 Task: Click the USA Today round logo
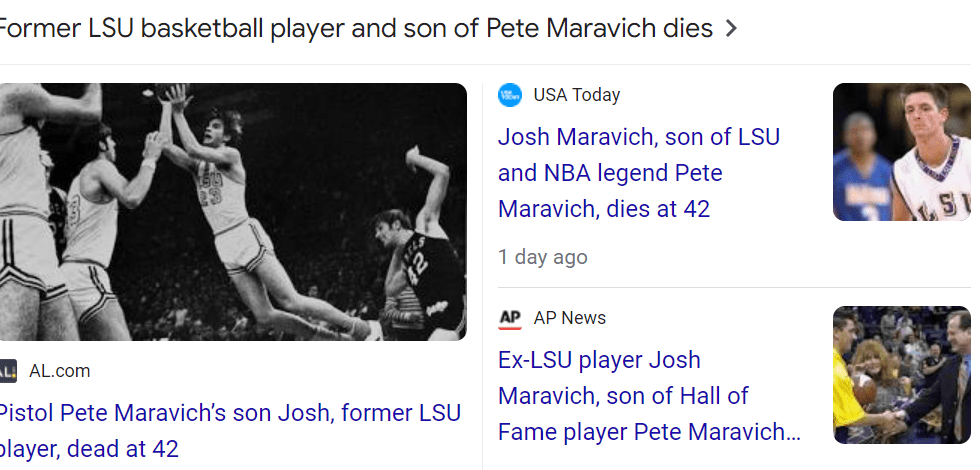click(510, 95)
